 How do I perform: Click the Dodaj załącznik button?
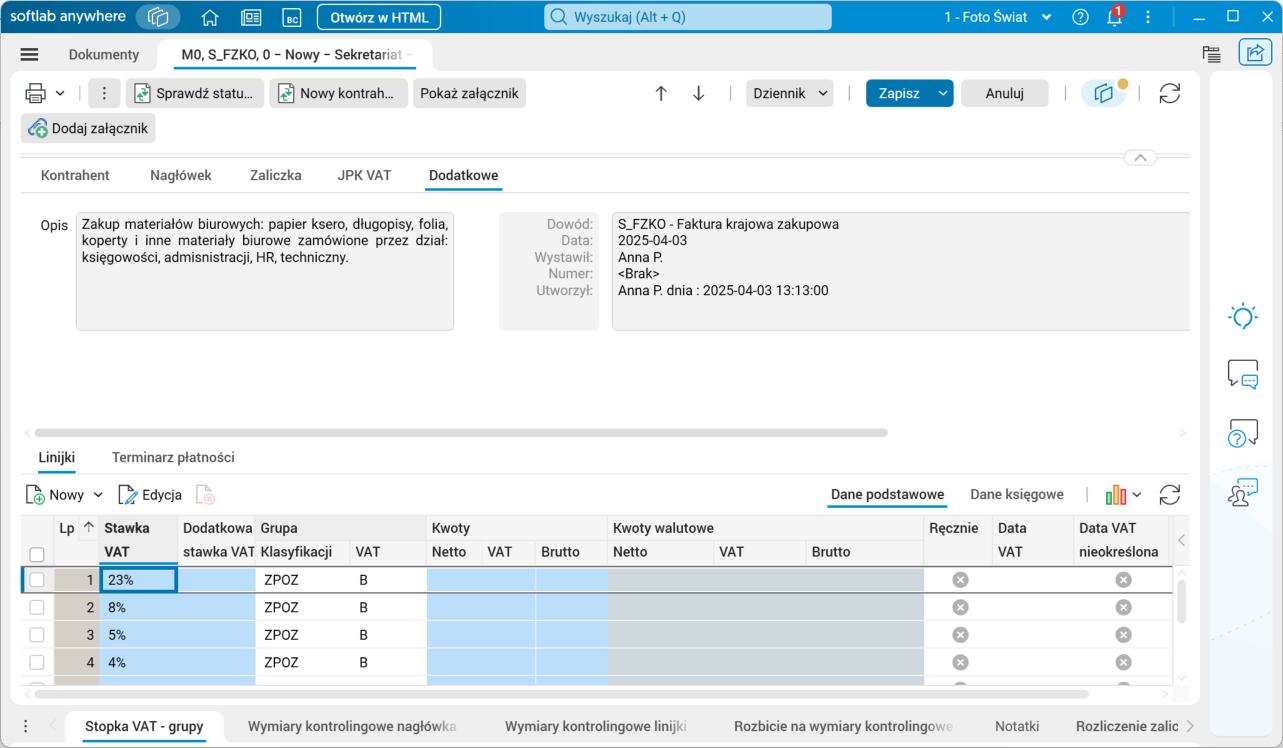(88, 128)
